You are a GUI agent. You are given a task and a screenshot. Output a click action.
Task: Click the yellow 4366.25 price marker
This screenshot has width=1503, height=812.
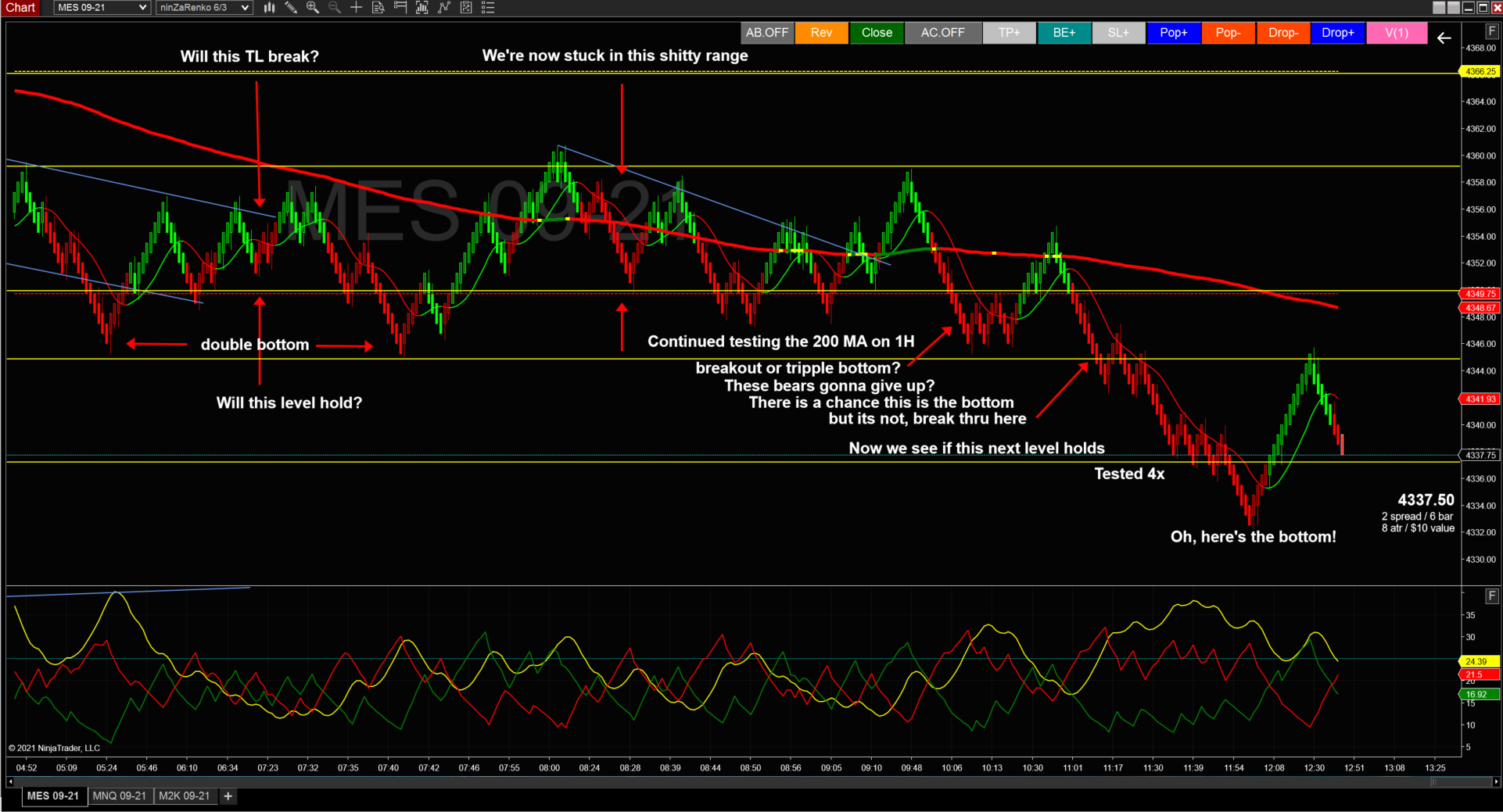1480,72
